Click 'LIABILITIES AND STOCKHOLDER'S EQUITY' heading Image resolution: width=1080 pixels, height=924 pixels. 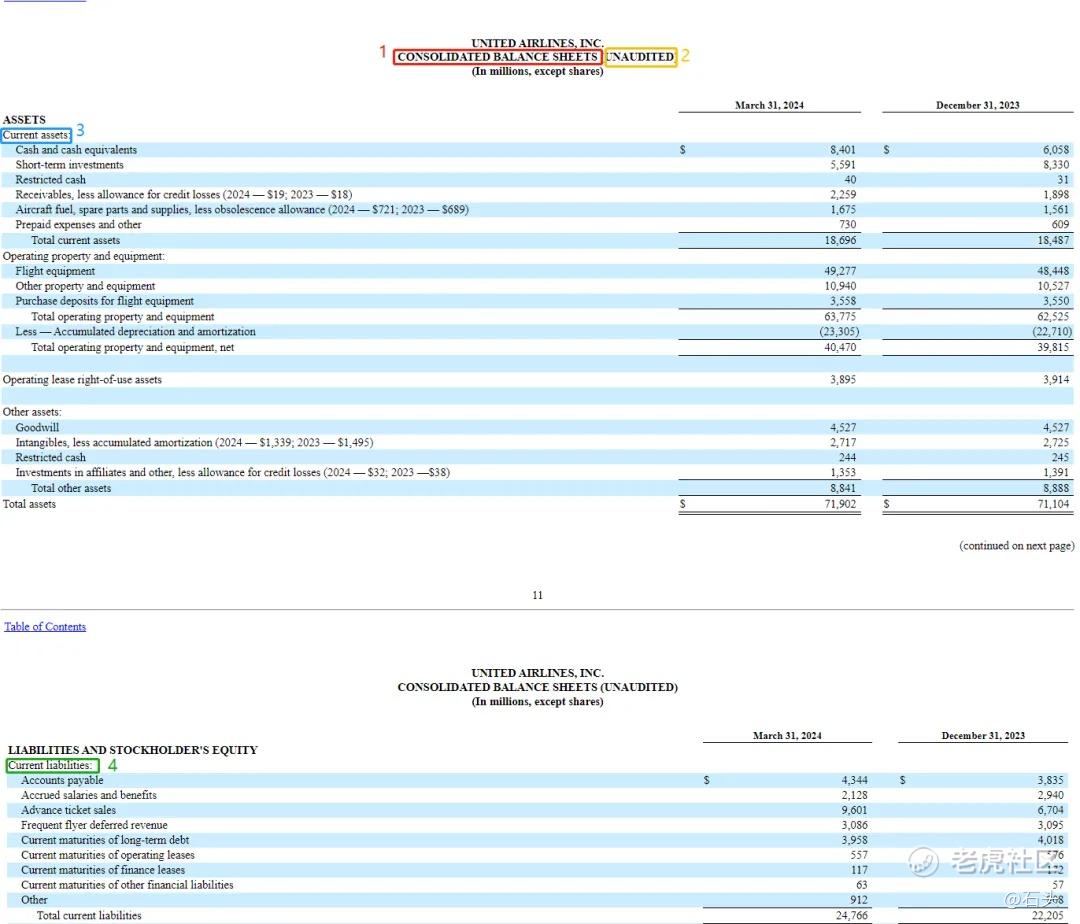click(133, 750)
